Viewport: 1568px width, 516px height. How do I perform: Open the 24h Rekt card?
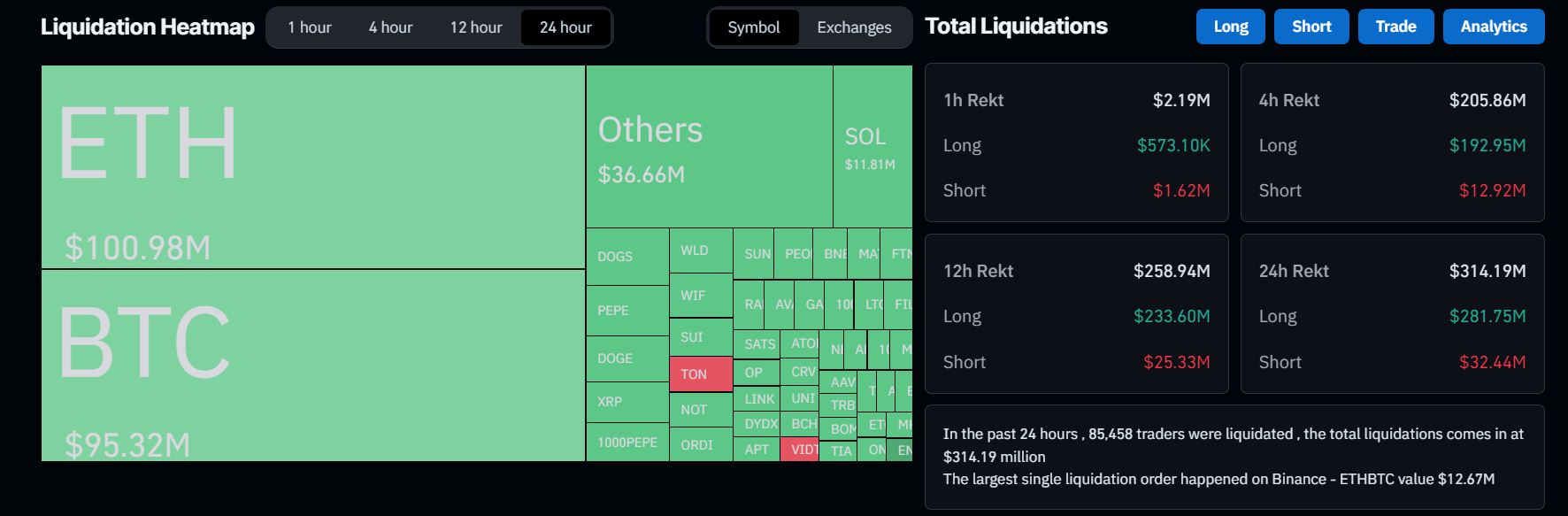pyautogui.click(x=1392, y=313)
